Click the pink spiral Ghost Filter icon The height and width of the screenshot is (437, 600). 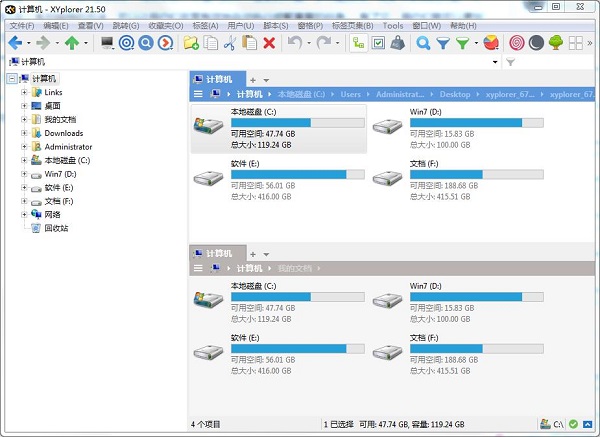517,43
